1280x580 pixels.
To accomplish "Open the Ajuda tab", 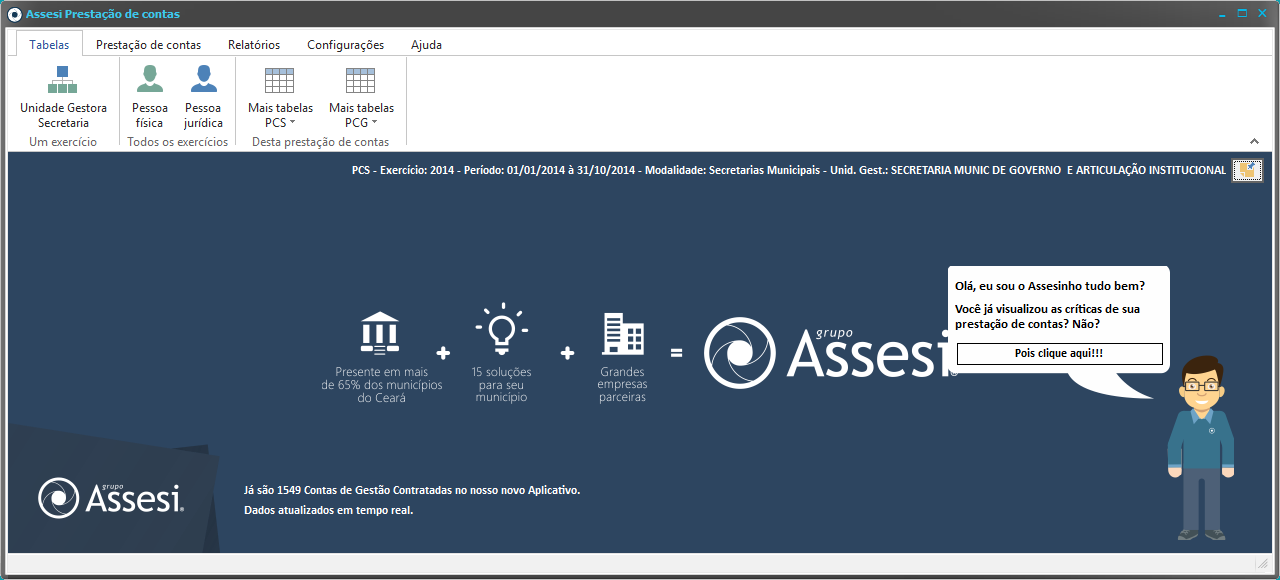I will coord(426,44).
